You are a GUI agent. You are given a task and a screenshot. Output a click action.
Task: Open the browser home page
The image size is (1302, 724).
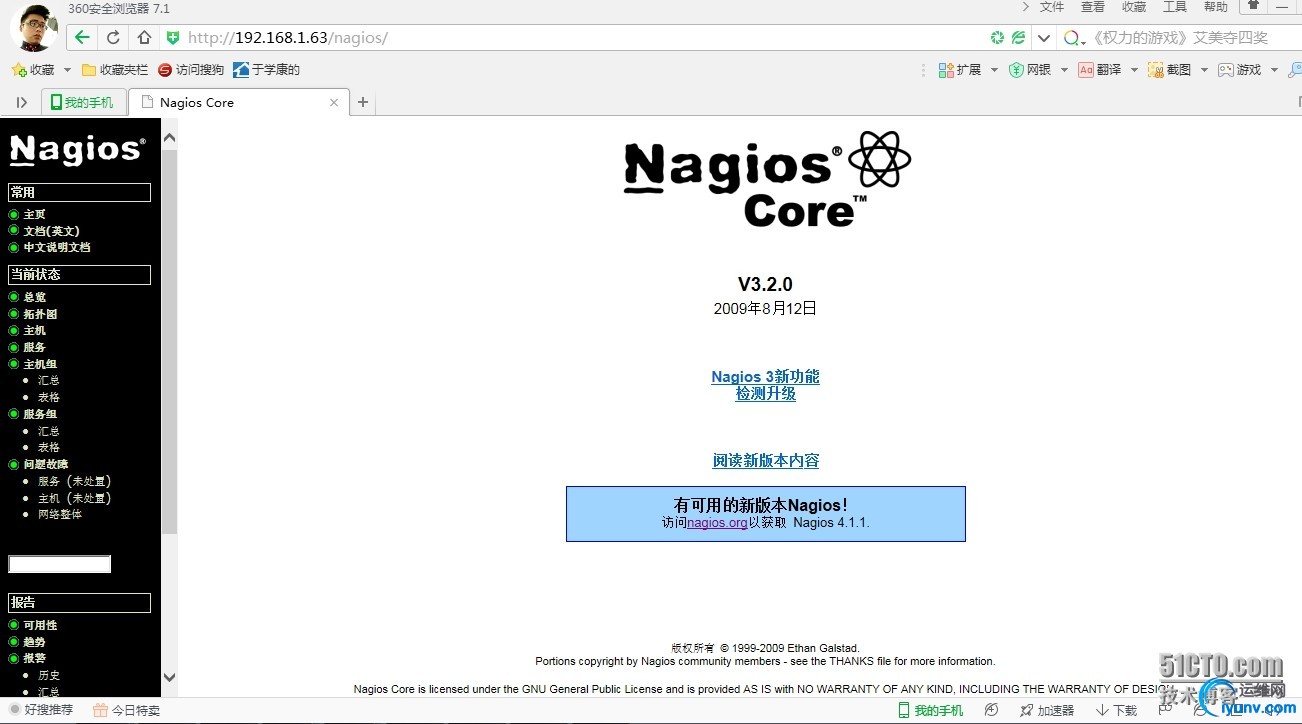pyautogui.click(x=144, y=38)
